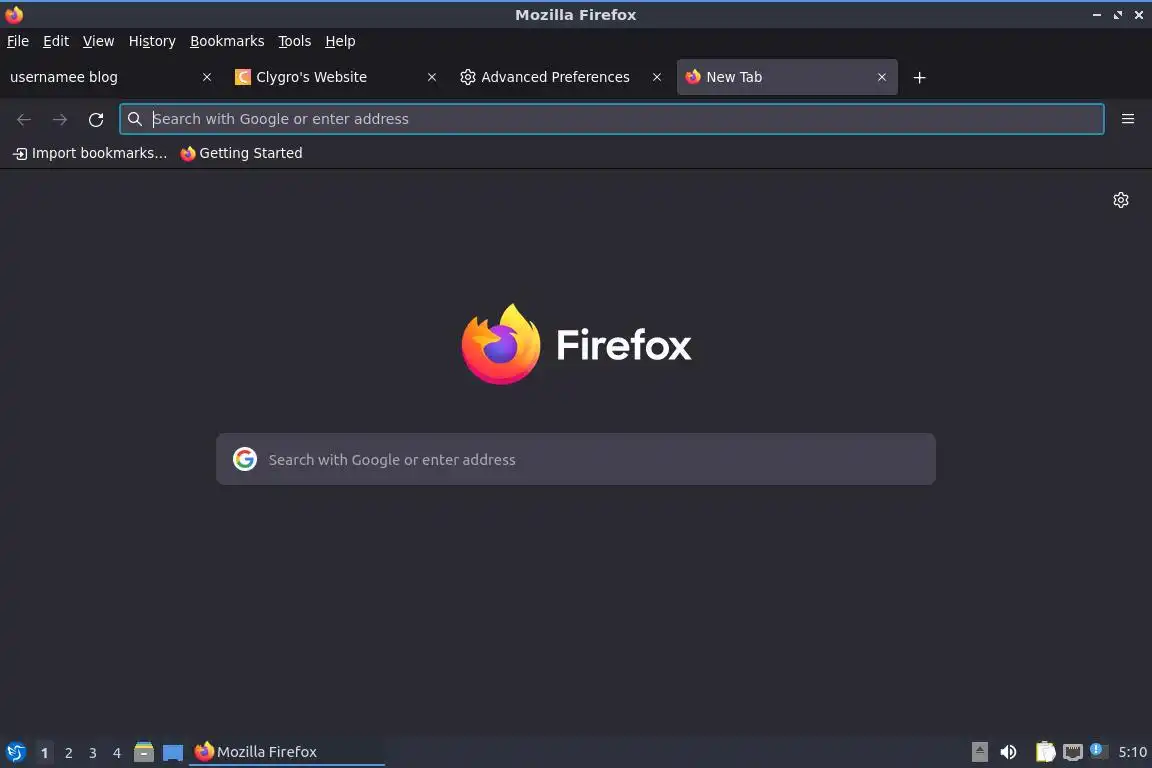
Task: Open the clipboard manager tray icon
Action: click(x=1045, y=752)
